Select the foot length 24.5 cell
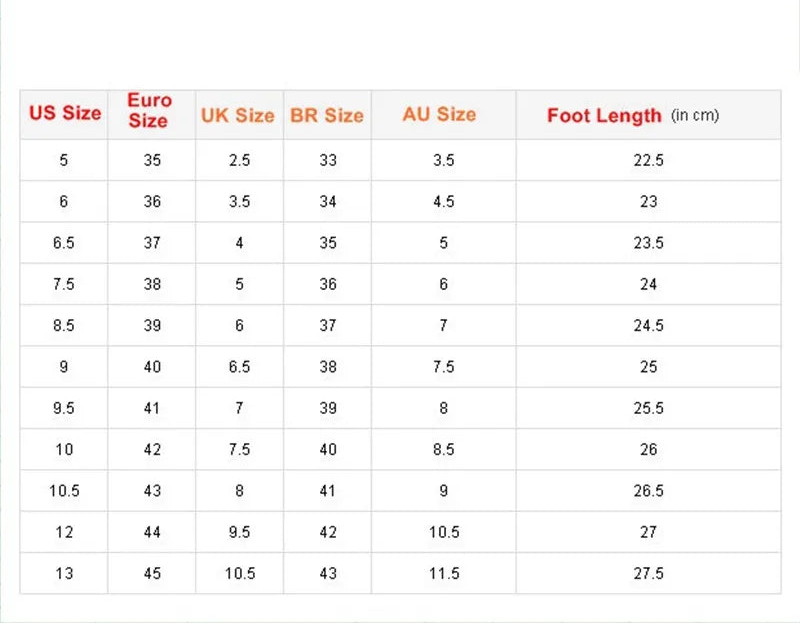The width and height of the screenshot is (800, 624). tap(648, 326)
